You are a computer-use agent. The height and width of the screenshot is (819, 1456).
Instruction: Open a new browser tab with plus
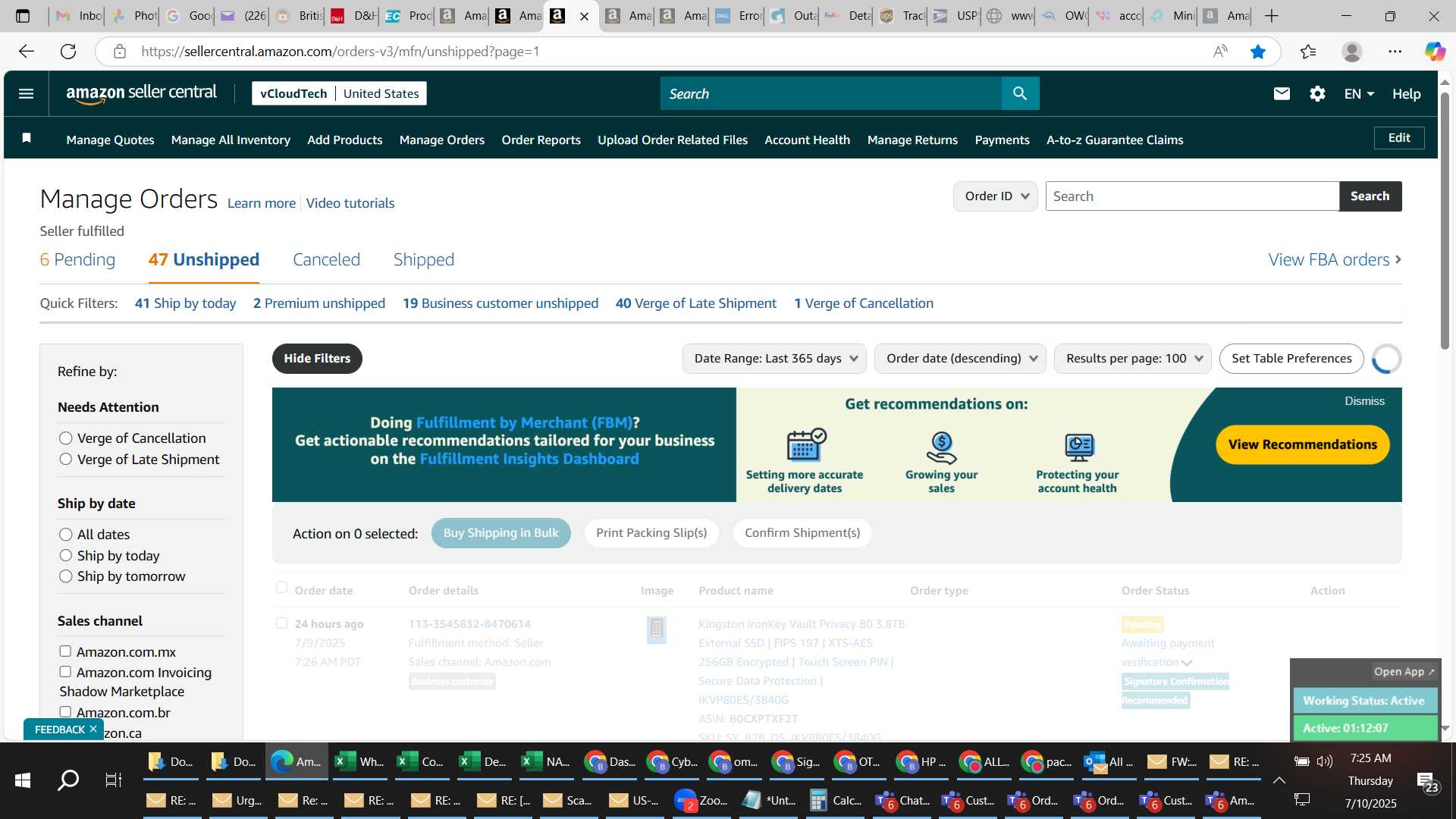1272,16
